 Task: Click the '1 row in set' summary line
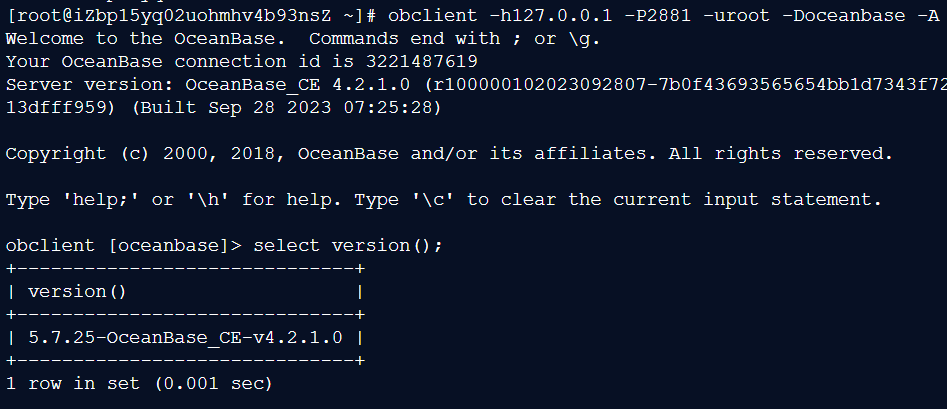click(x=139, y=383)
